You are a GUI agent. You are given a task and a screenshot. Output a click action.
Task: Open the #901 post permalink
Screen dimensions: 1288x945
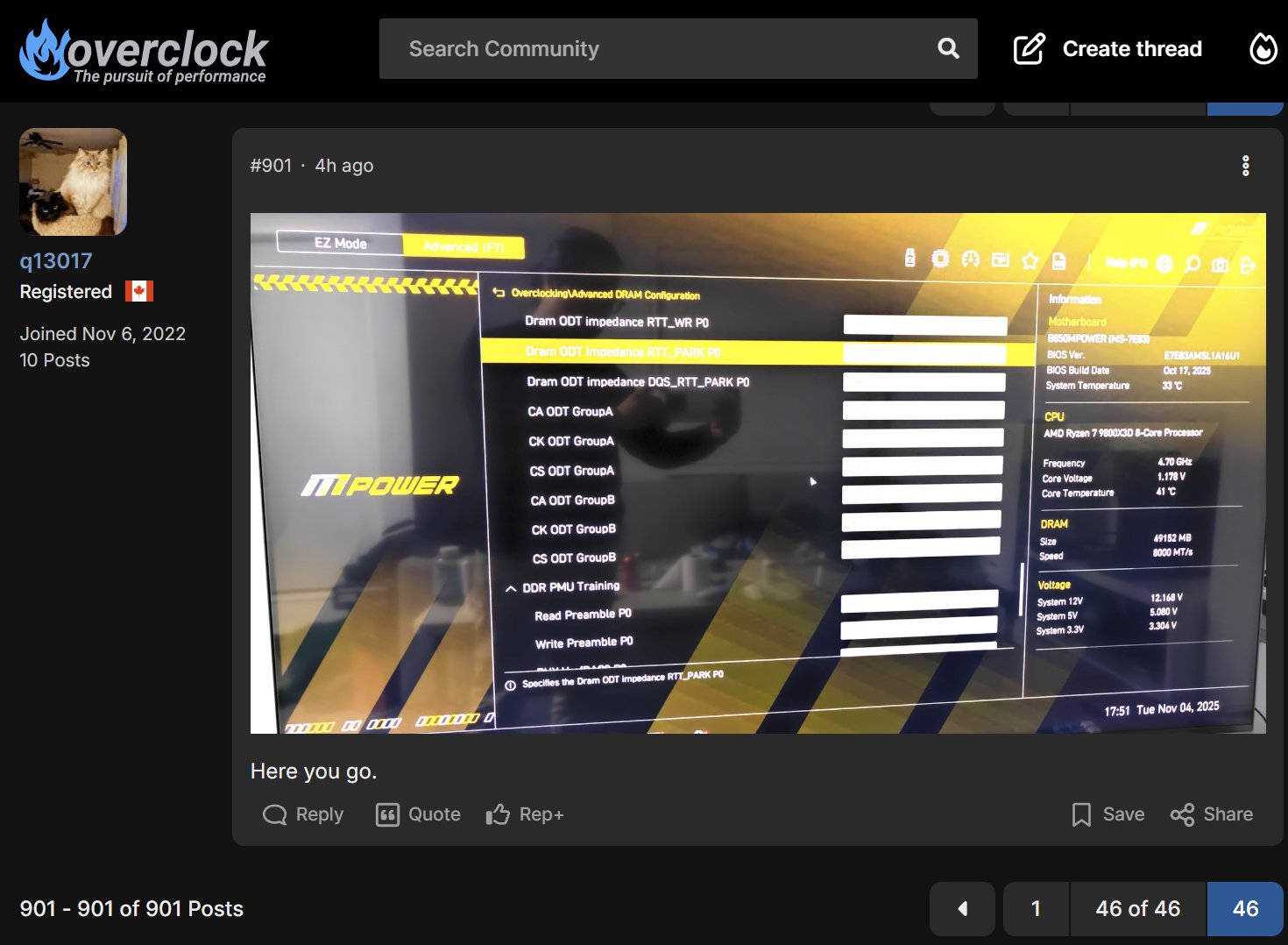(x=271, y=166)
